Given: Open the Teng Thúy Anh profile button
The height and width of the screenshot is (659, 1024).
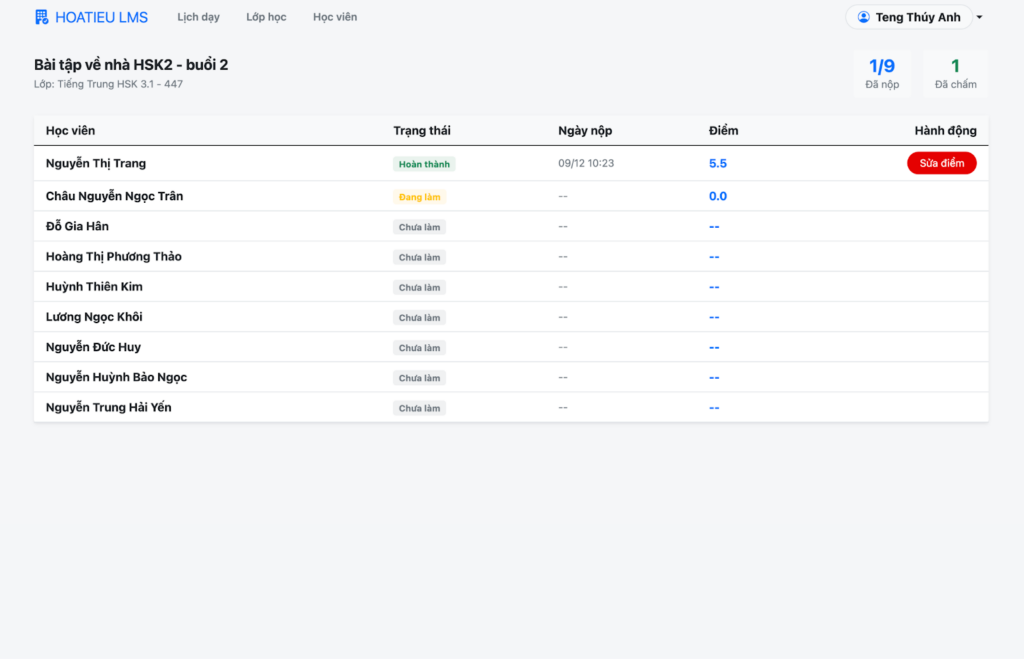Looking at the screenshot, I should click(909, 17).
